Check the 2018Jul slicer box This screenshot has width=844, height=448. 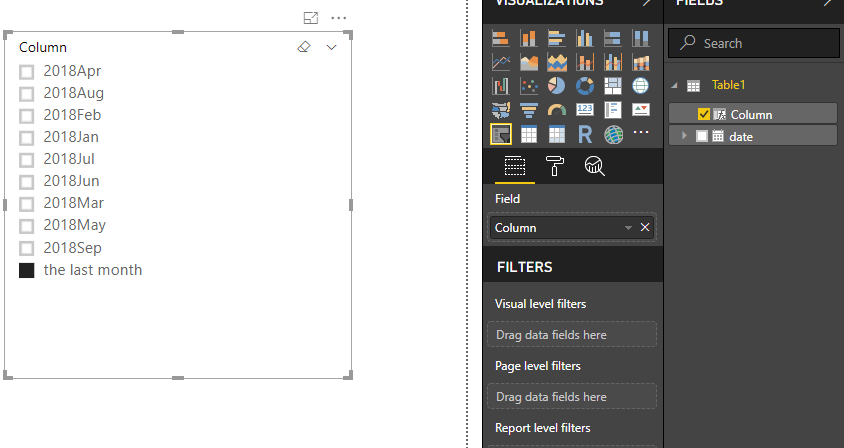(x=26, y=160)
